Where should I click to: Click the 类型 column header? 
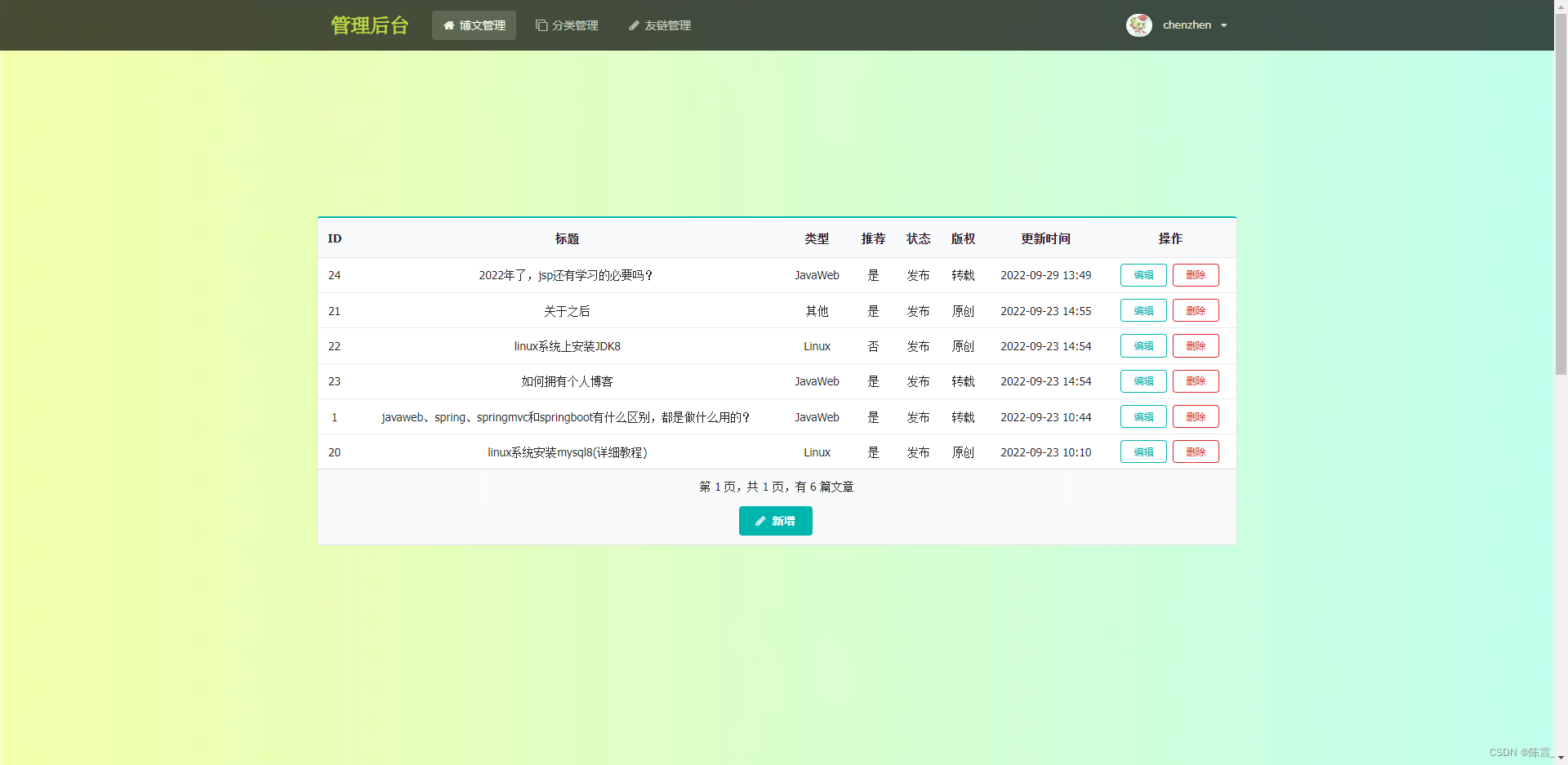pyautogui.click(x=817, y=238)
